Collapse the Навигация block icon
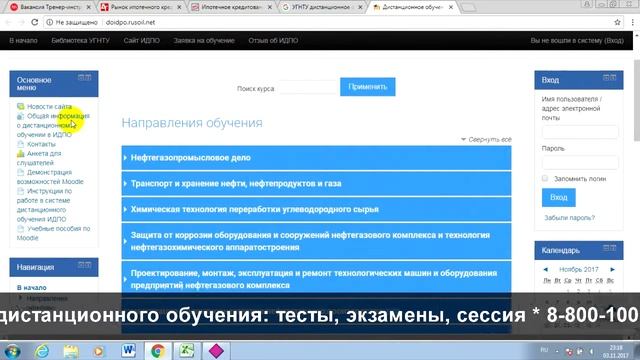The image size is (640, 360). click(81, 265)
